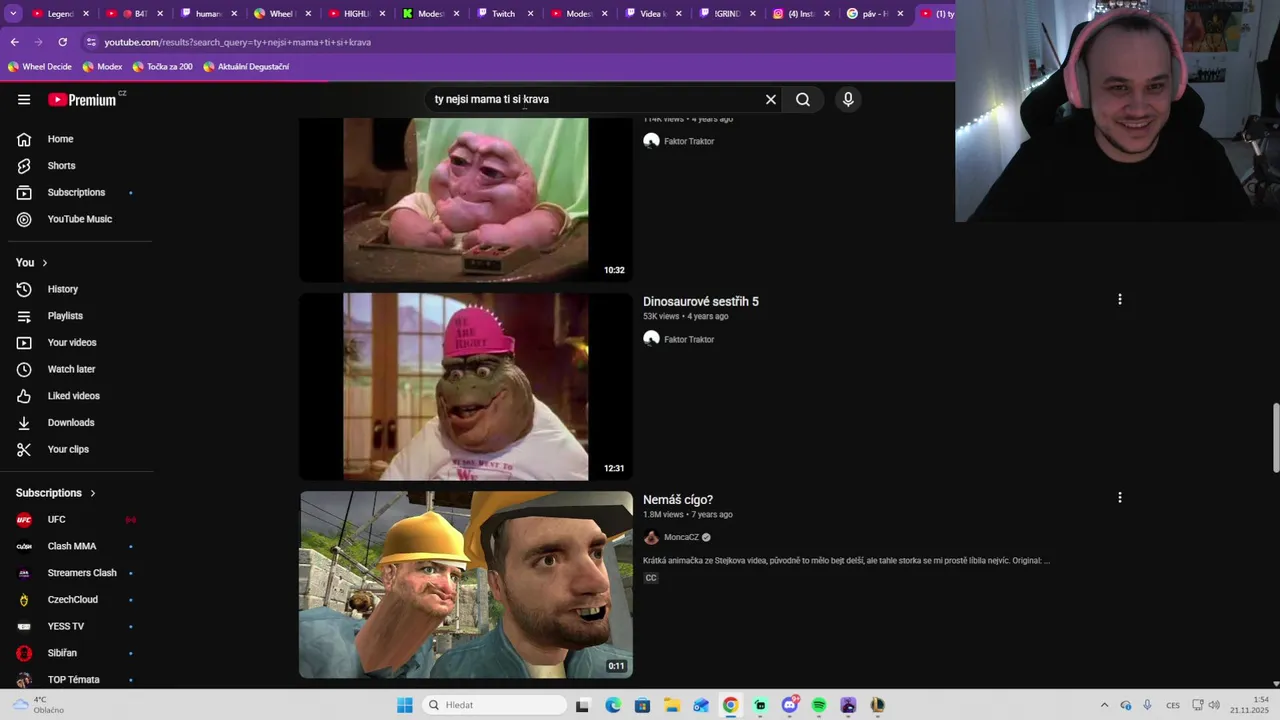This screenshot has width=1280, height=720.
Task: Click the Liked videos thumbs-up icon
Action: pyautogui.click(x=24, y=396)
